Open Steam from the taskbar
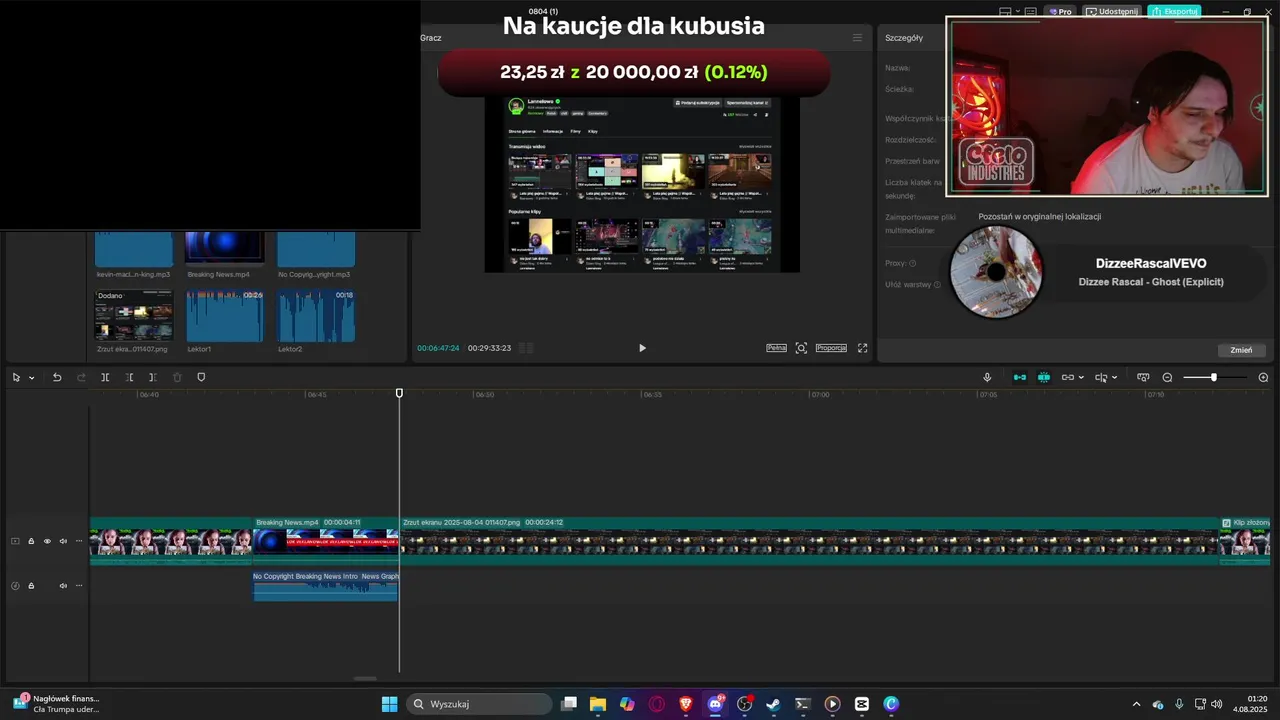 tap(773, 704)
